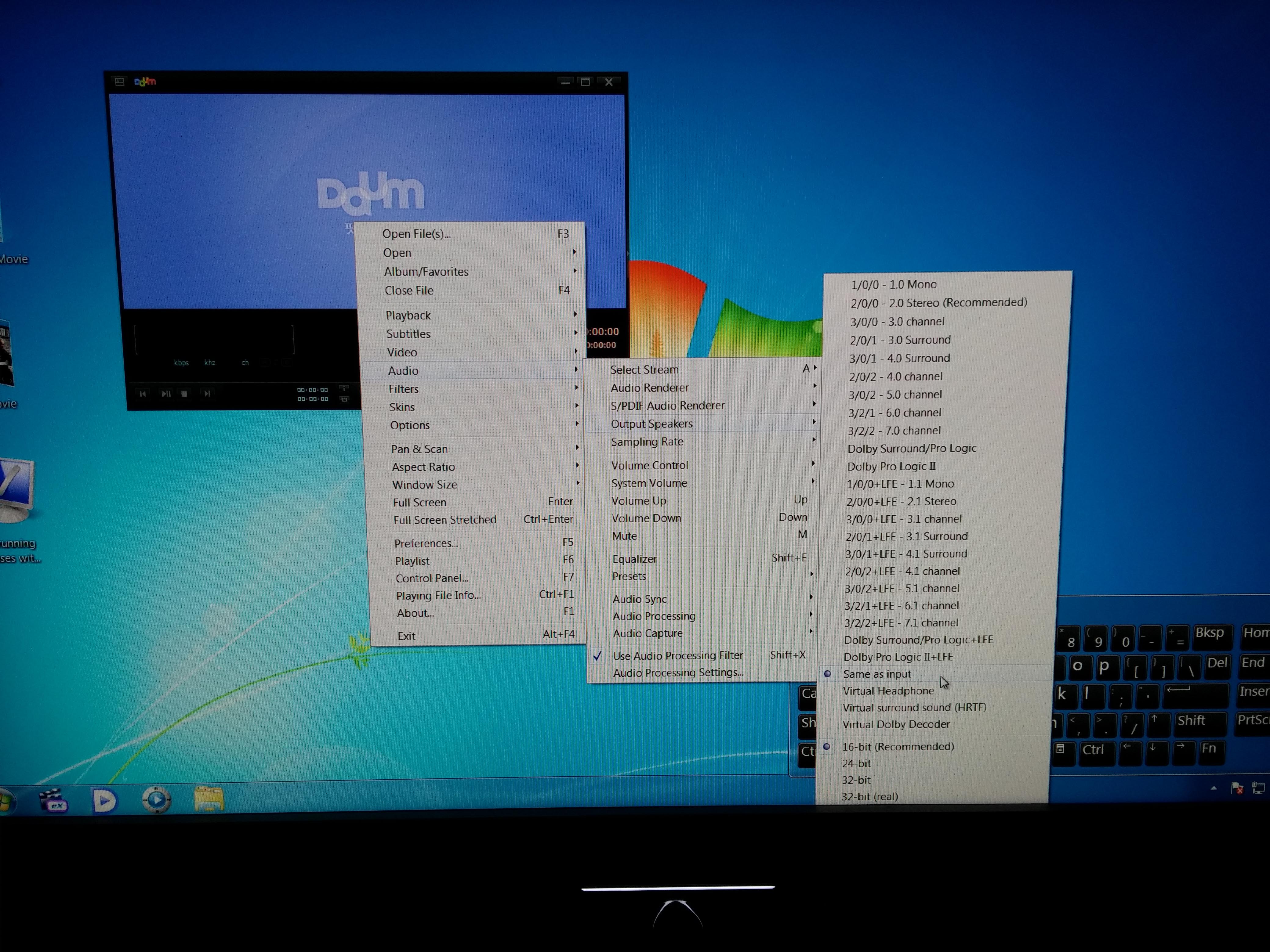This screenshot has width=1270, height=952.
Task: Click the Action Center flag tray icon
Action: (x=1237, y=788)
